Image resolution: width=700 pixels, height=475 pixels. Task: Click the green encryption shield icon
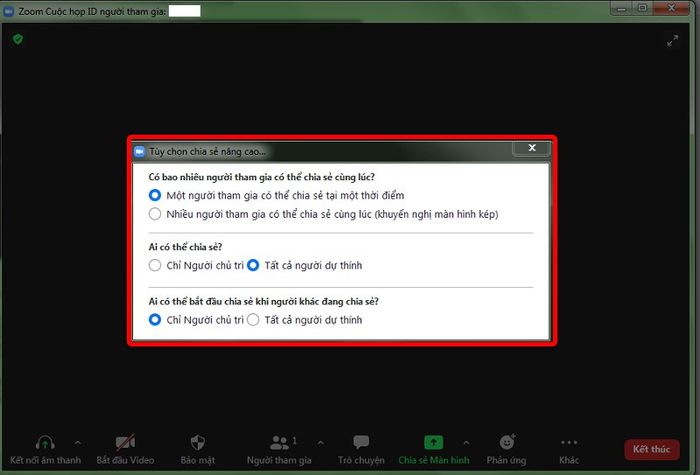[18, 39]
